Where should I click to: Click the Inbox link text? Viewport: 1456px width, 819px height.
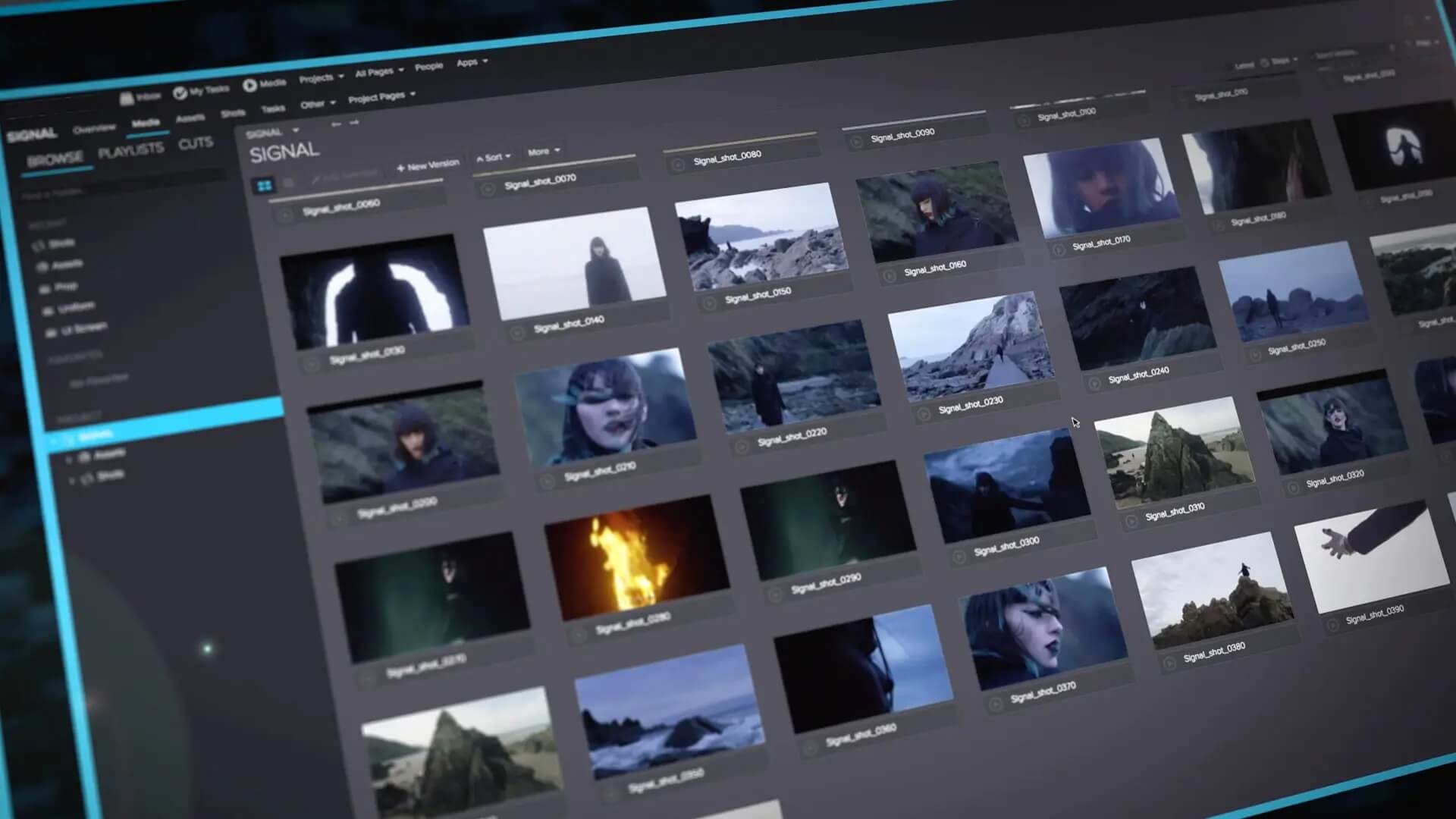pyautogui.click(x=149, y=96)
